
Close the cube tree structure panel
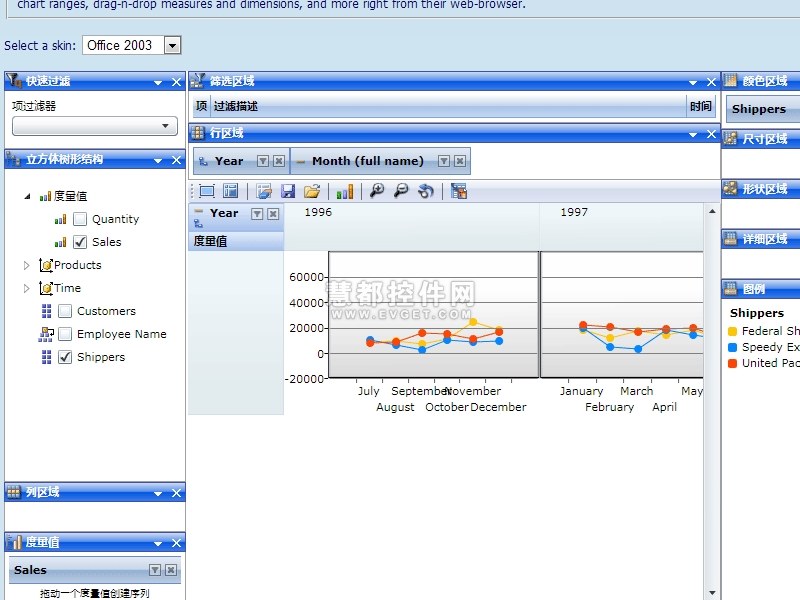[177, 160]
